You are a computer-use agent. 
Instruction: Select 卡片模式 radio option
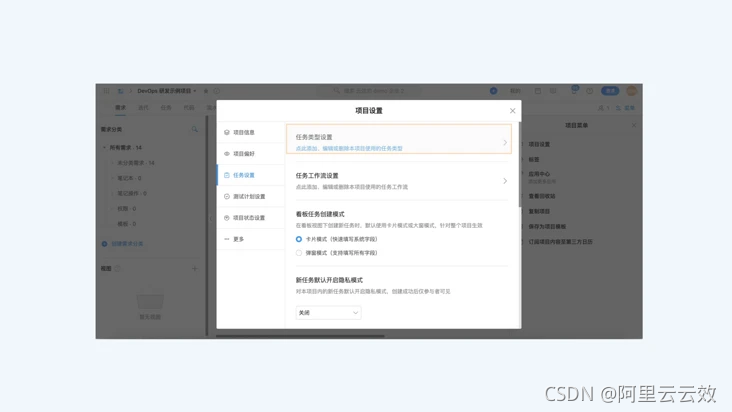coord(299,239)
